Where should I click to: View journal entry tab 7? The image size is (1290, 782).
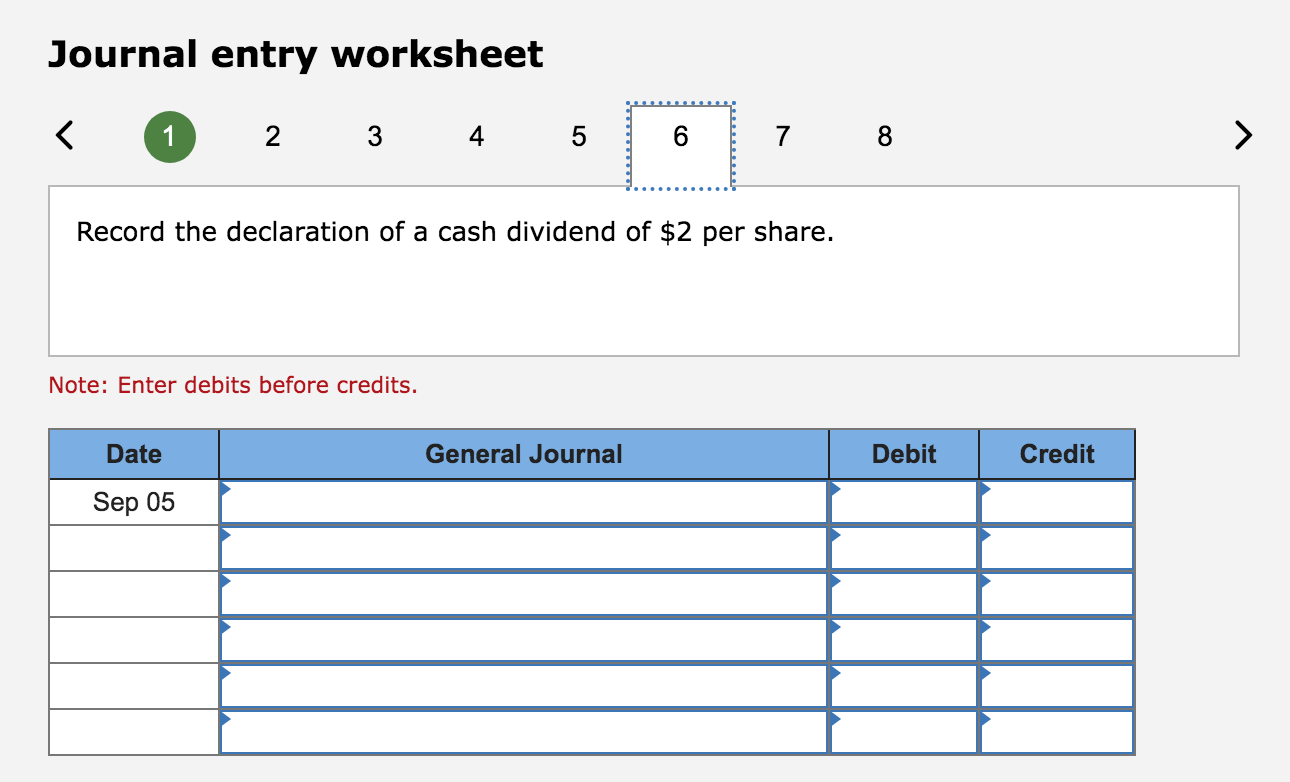click(x=782, y=136)
